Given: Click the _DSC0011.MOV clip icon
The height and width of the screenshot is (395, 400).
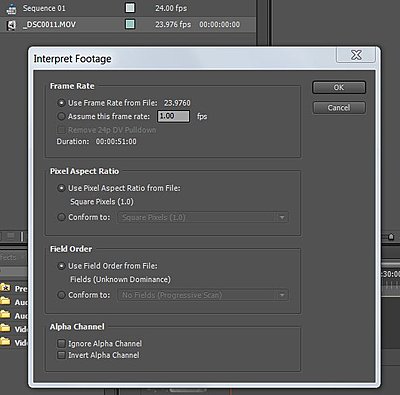Looking at the screenshot, I should coord(11,25).
